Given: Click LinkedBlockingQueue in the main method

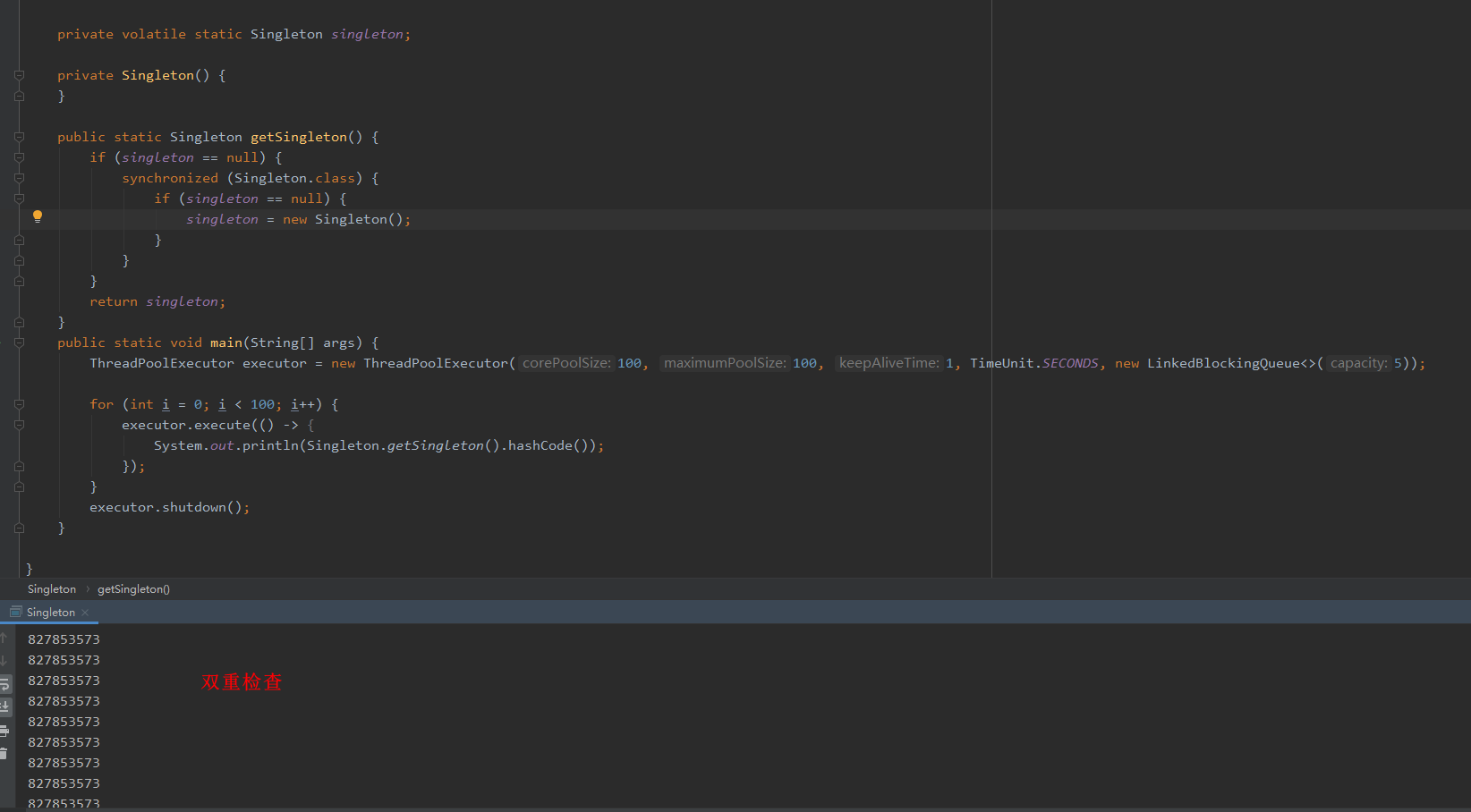Looking at the screenshot, I should tap(1223, 363).
